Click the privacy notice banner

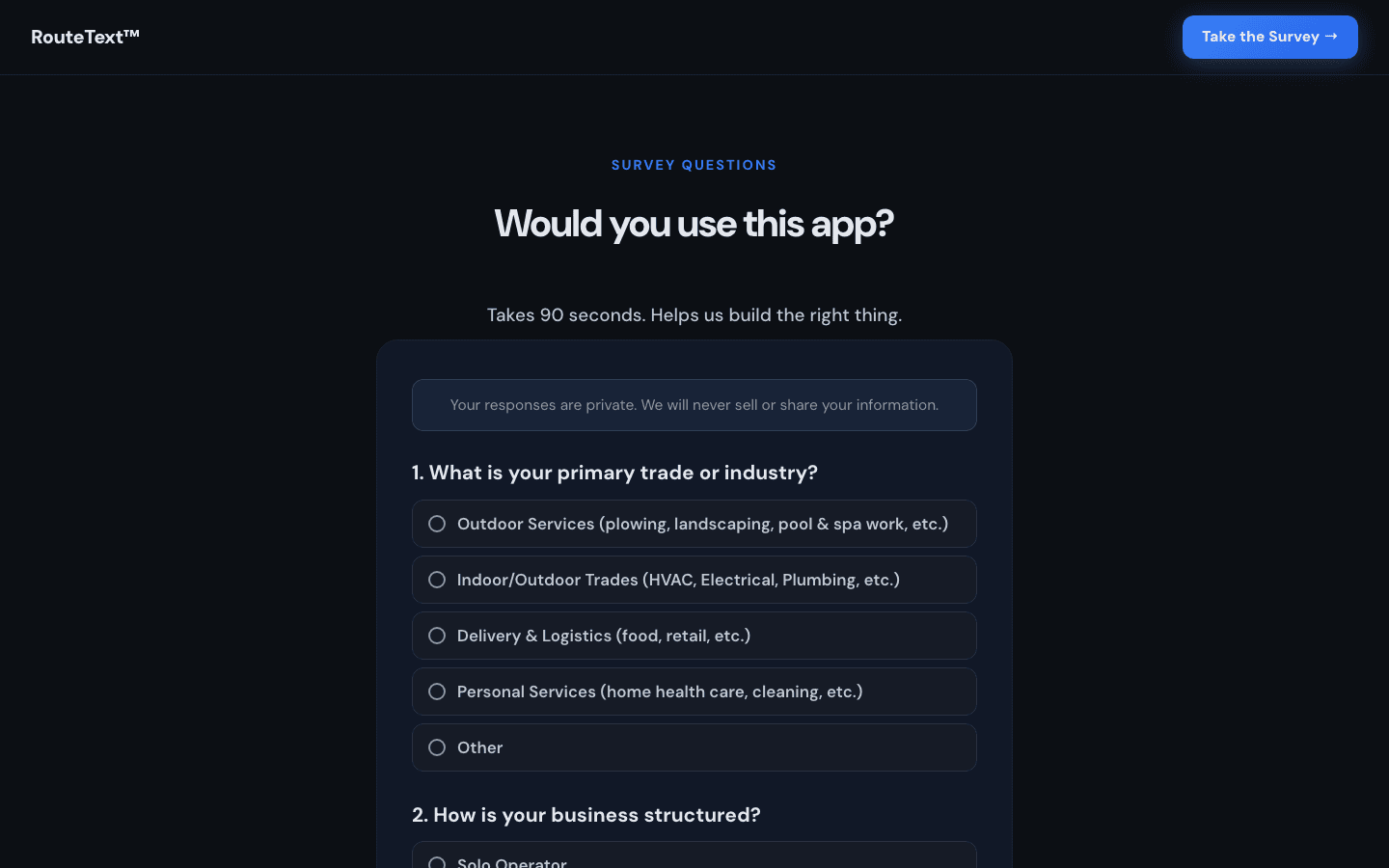694,405
